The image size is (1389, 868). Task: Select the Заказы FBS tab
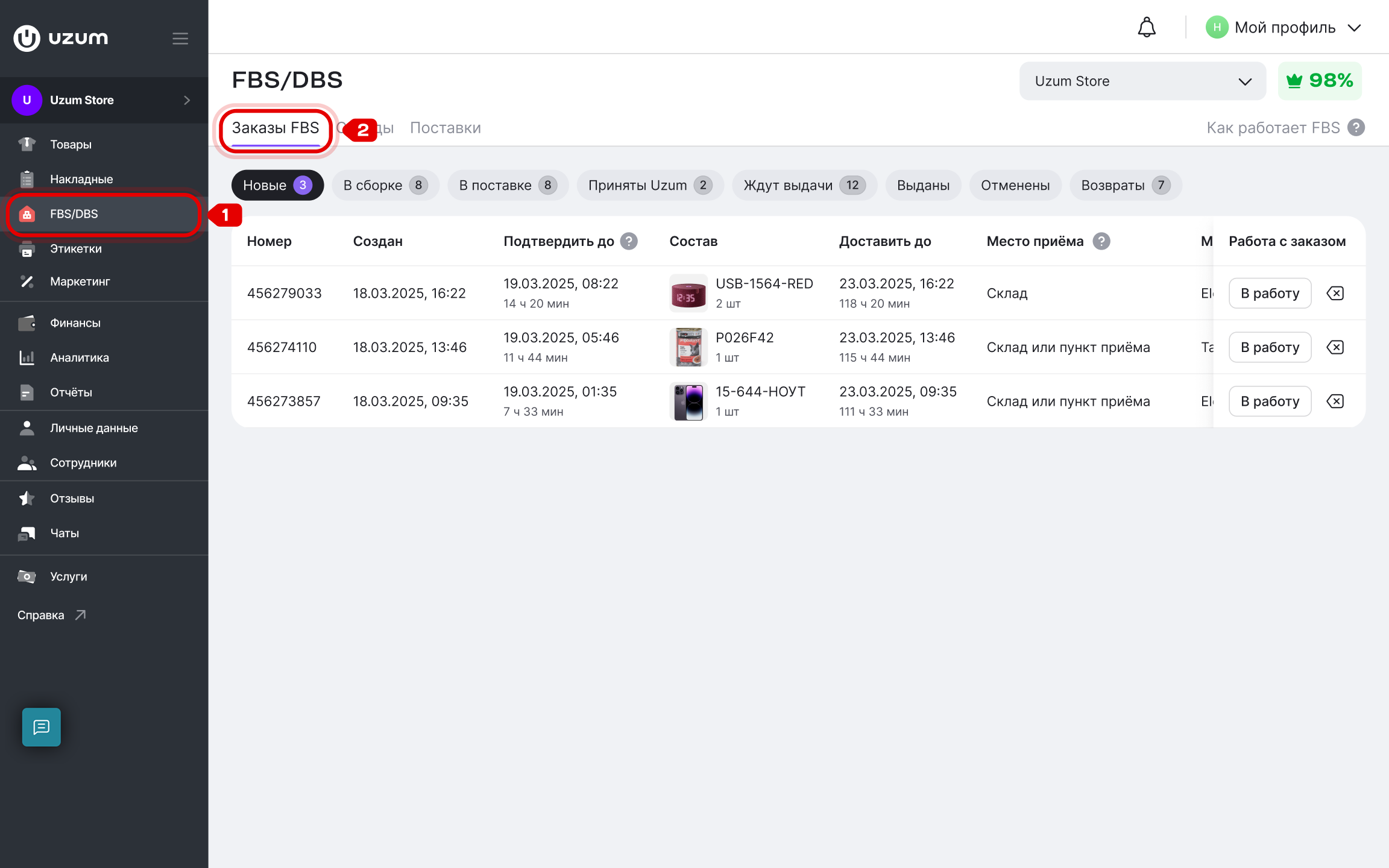tap(276, 128)
